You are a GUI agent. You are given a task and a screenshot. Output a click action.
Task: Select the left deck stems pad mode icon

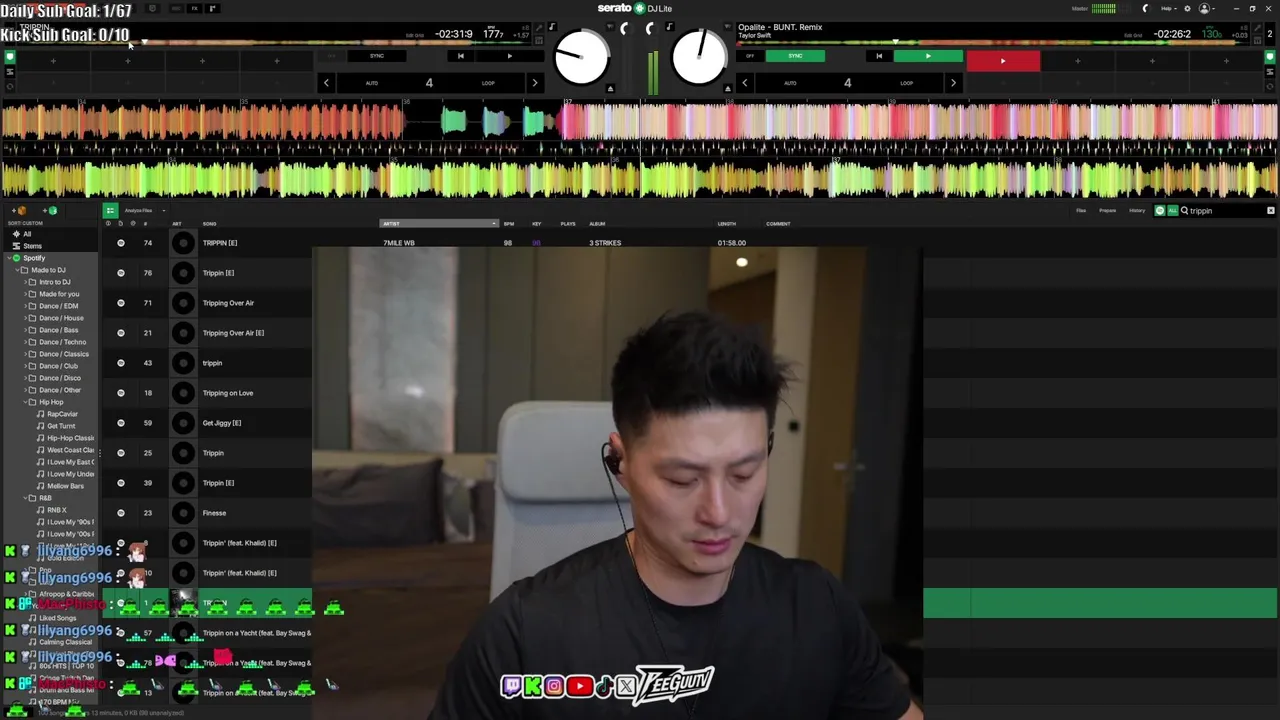[x=10, y=72]
